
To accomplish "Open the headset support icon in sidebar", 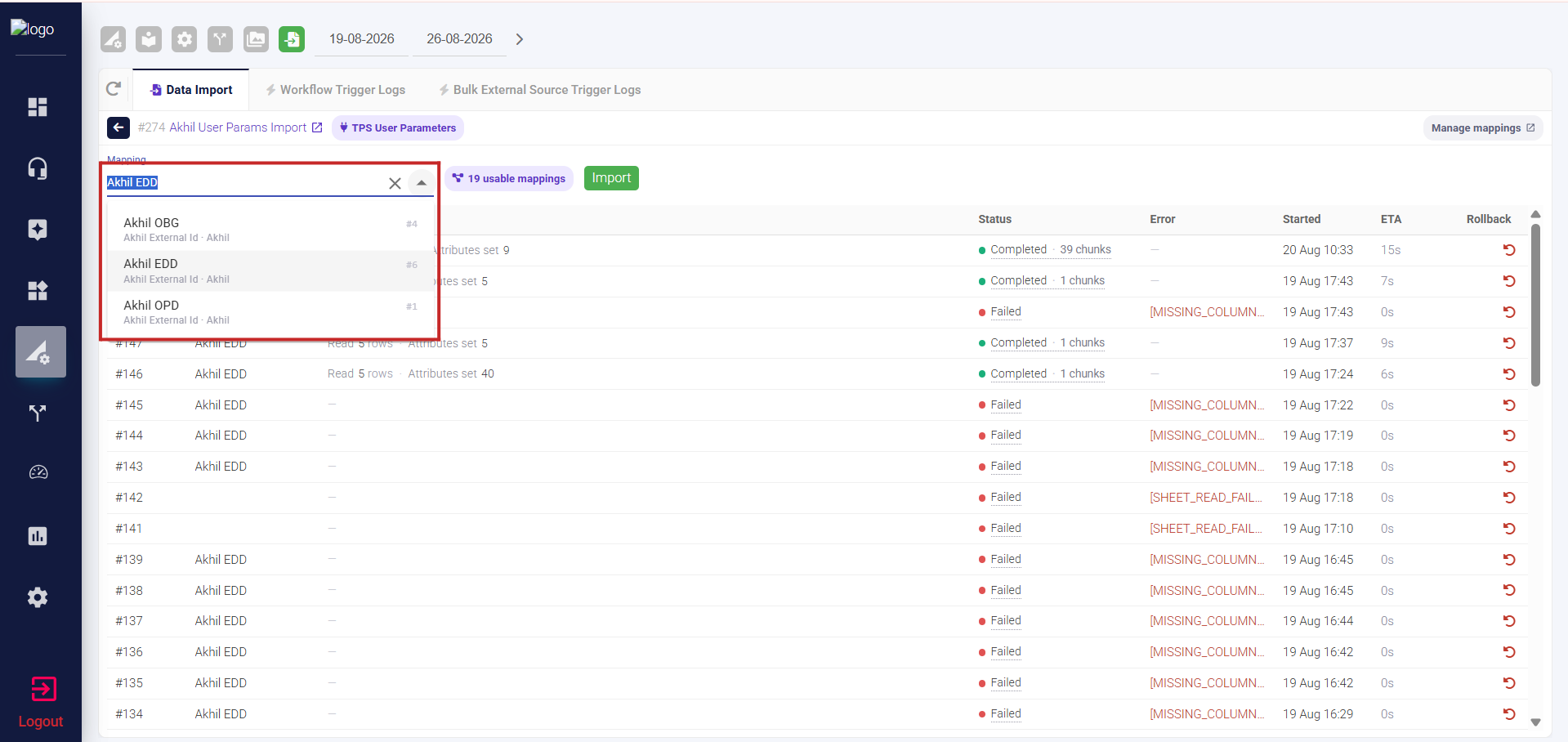I will coord(38,168).
